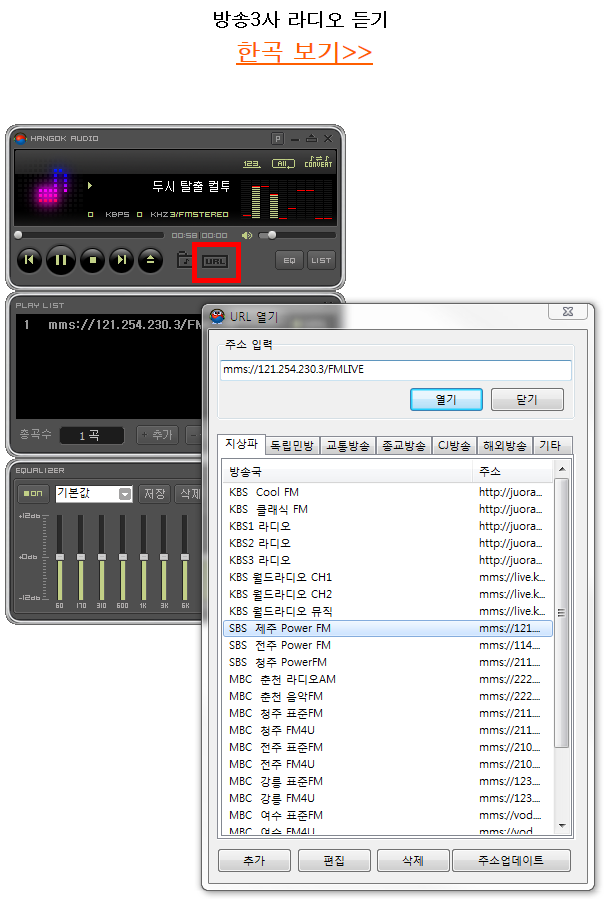Click the 닫기 button in URL dialog
The width and height of the screenshot is (604, 909).
527,399
